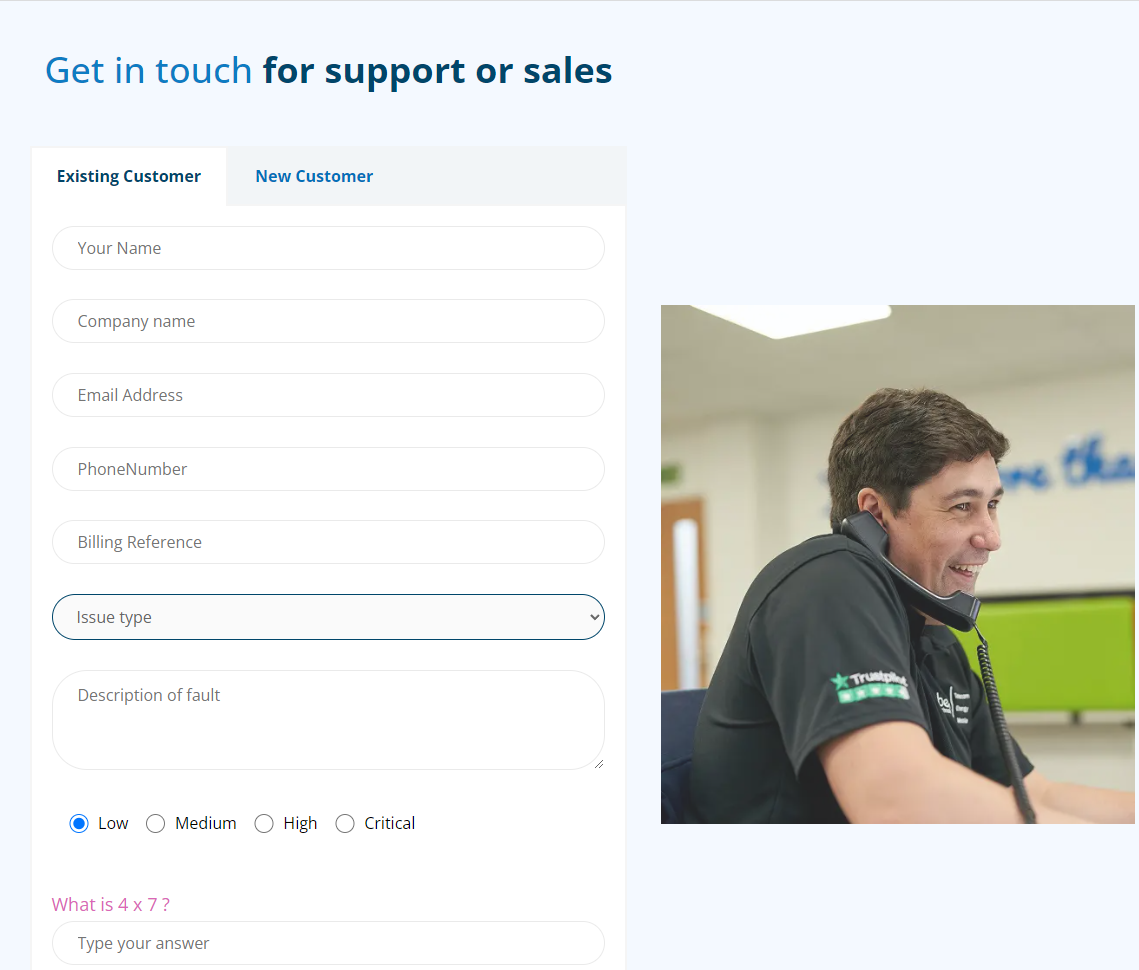Click the support agent photo
The image size is (1139, 970).
[x=898, y=565]
